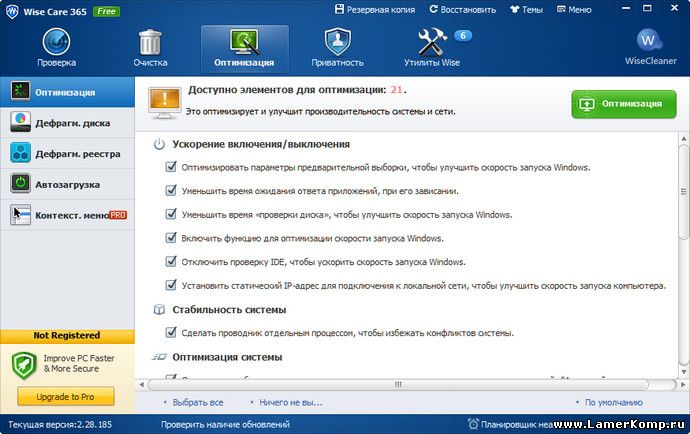Close the Wise Care 365 window
Viewport: 690px width, 434px height.
674,8
